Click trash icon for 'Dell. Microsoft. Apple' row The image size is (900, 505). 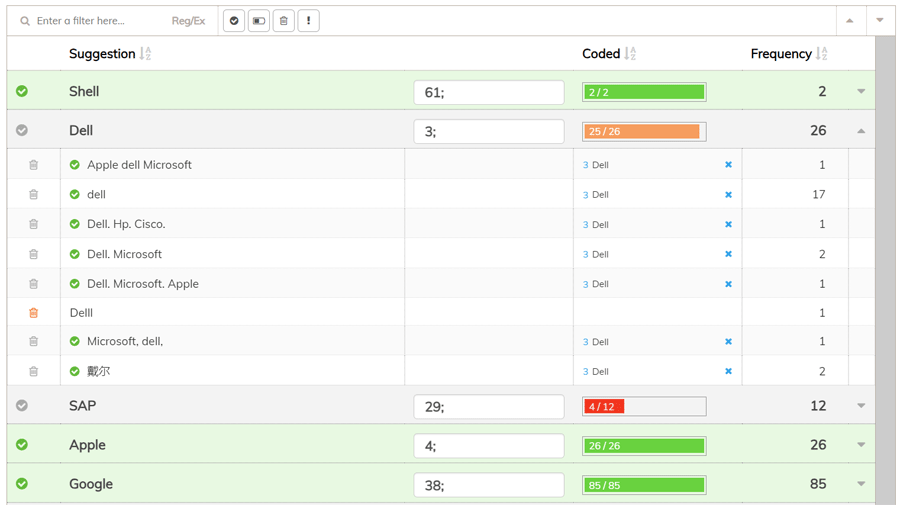[33, 284]
